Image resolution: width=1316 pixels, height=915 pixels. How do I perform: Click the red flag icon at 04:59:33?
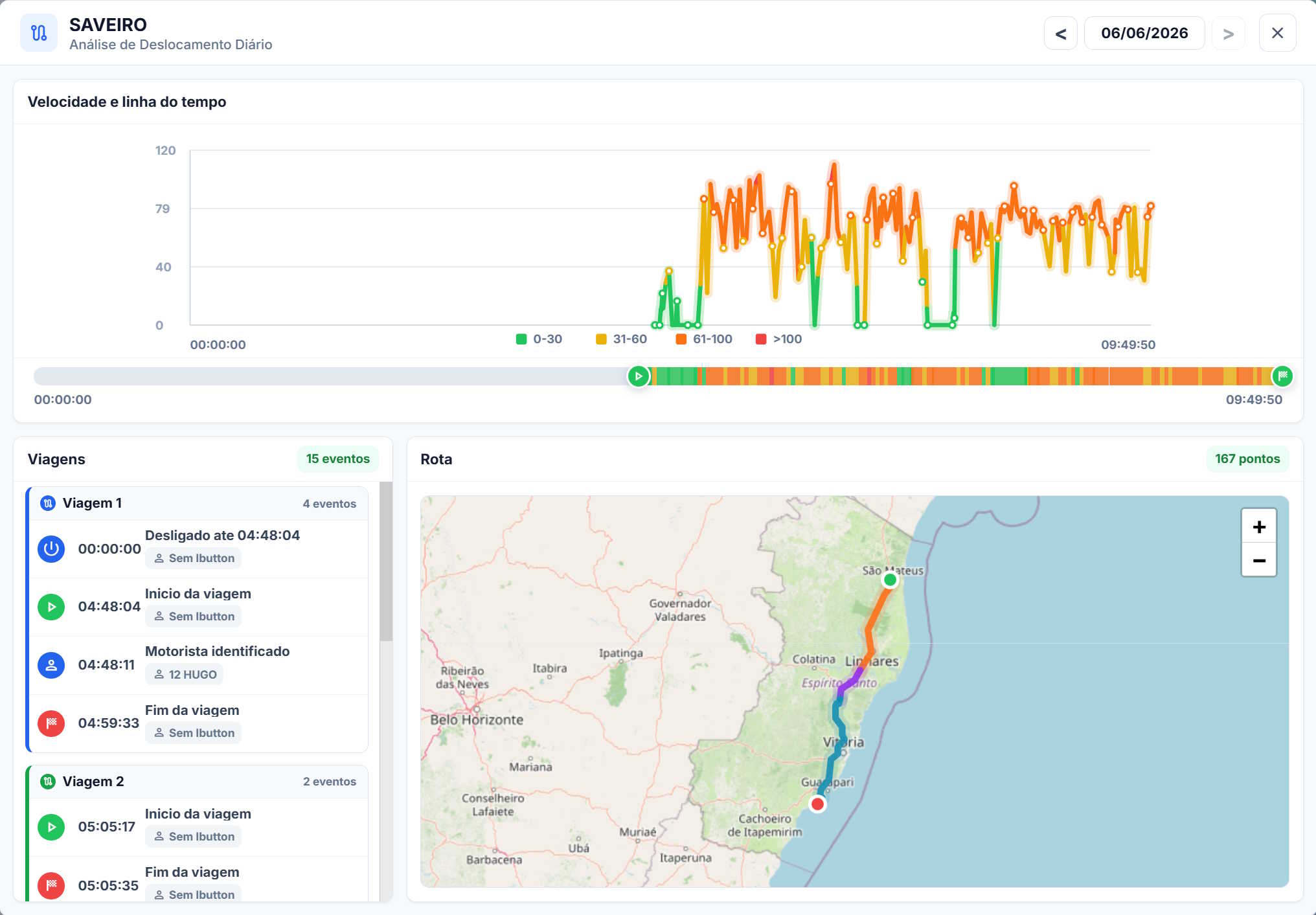(51, 723)
